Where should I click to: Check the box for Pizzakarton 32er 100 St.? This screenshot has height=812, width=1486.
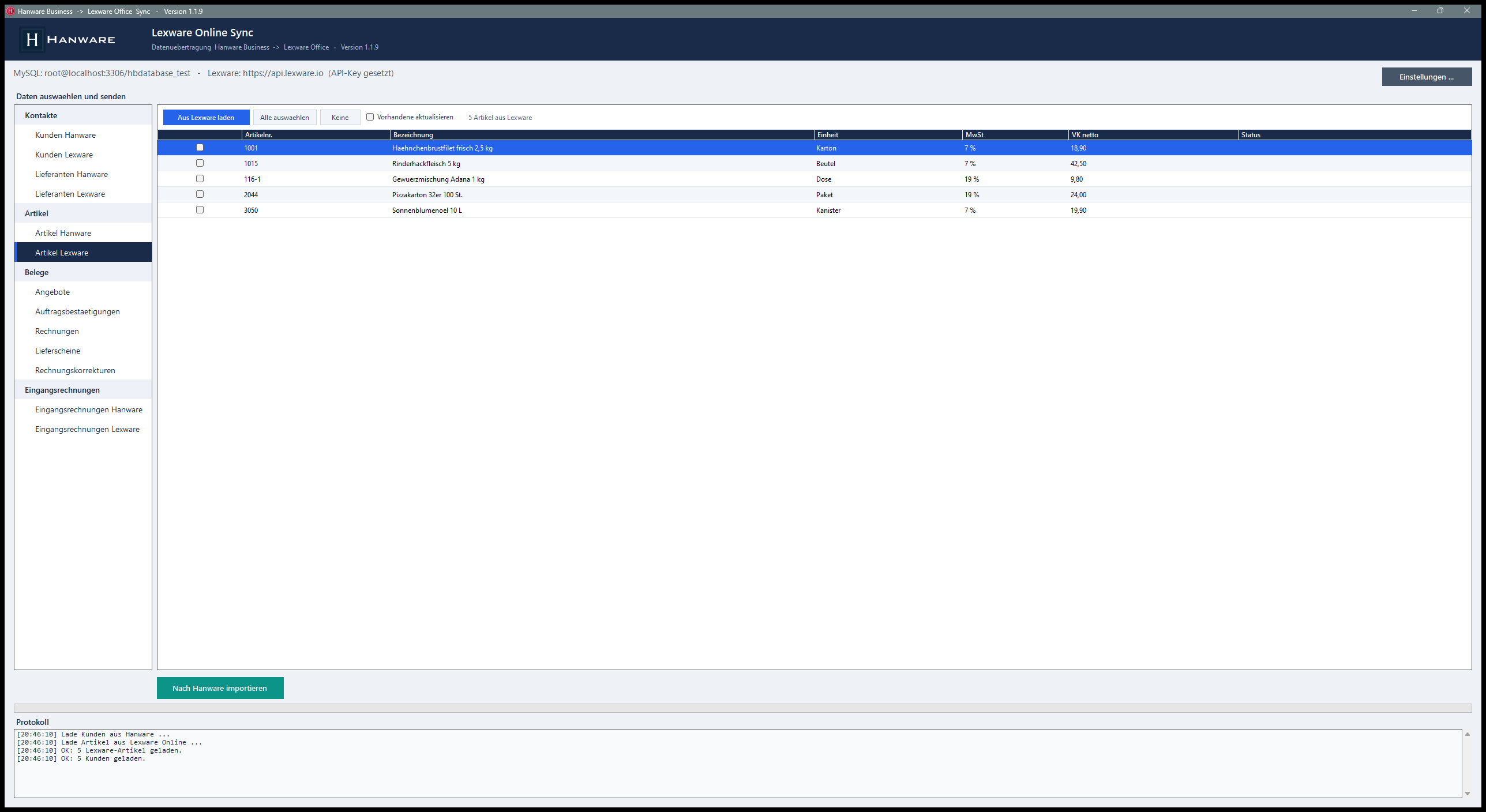pyautogui.click(x=200, y=194)
